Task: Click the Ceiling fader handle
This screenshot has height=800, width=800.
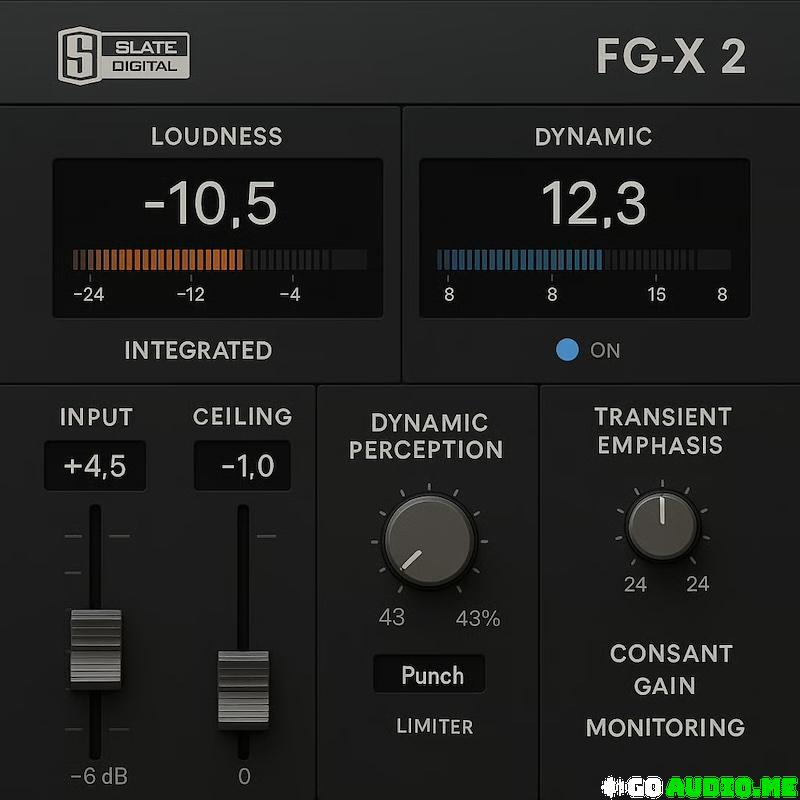Action: [x=243, y=688]
